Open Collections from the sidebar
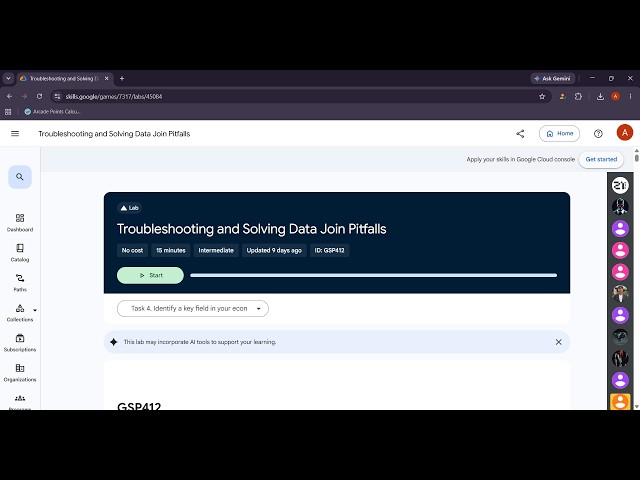 pyautogui.click(x=20, y=313)
